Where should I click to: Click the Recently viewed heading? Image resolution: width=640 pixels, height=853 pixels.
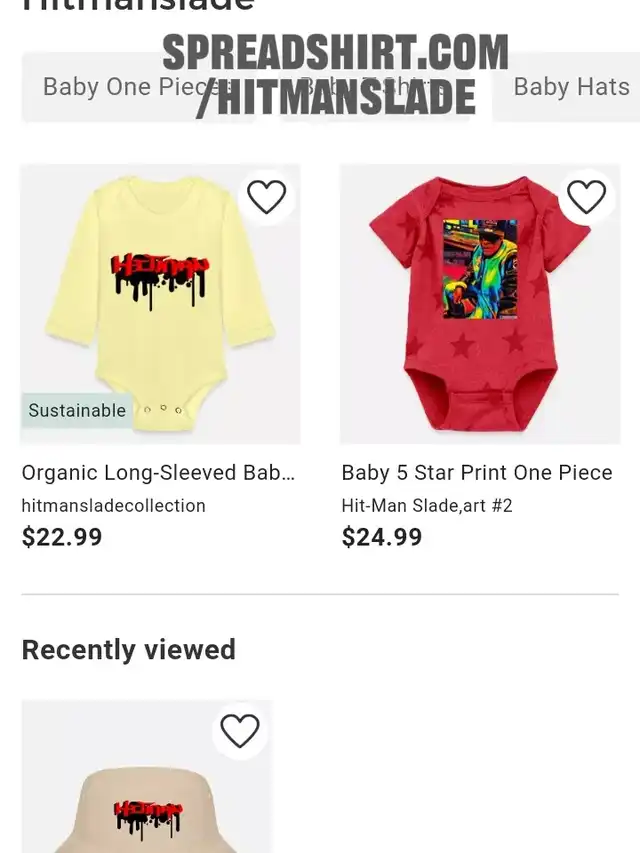click(x=128, y=650)
